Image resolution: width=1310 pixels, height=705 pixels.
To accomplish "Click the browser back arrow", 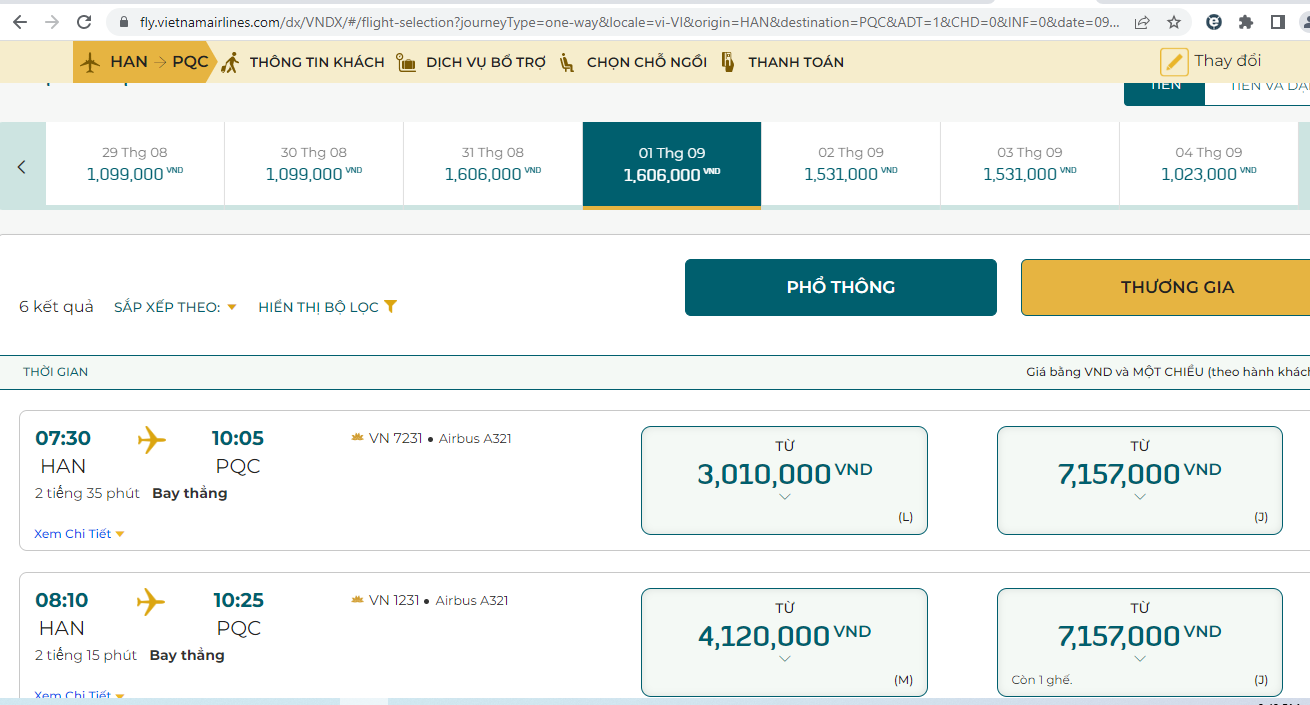I will click(20, 22).
